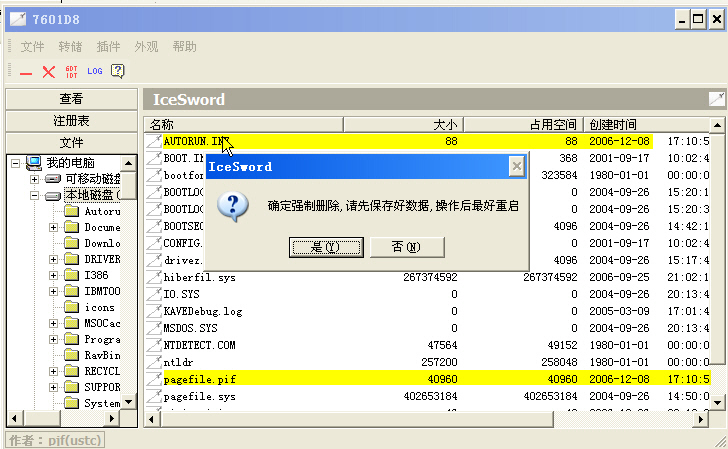Open the LOG toolbar icon
728x449 pixels.
95,71
